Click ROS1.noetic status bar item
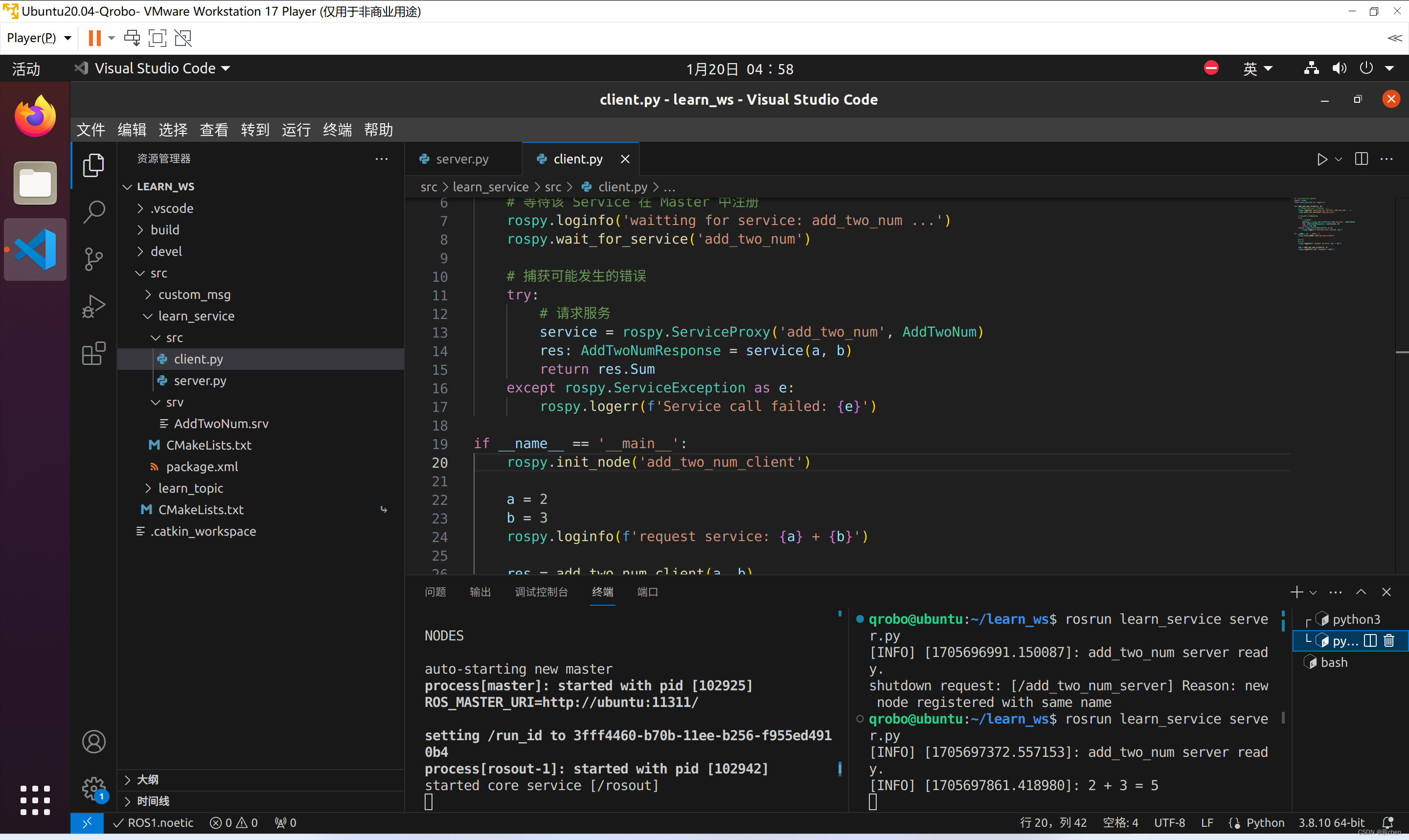Screen dimensions: 1409x840 (153, 822)
